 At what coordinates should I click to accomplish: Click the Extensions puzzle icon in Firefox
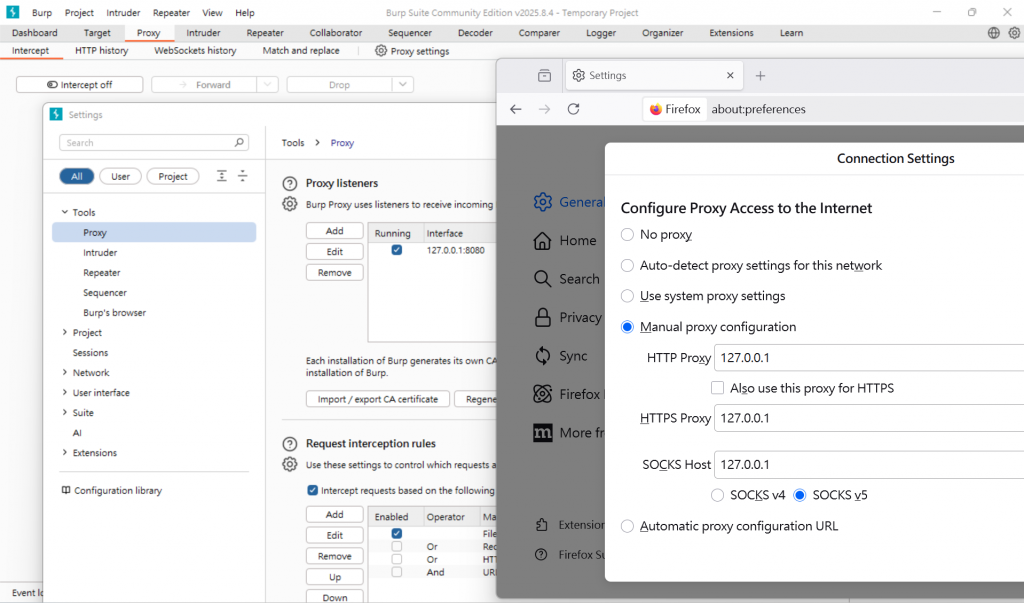[541, 525]
